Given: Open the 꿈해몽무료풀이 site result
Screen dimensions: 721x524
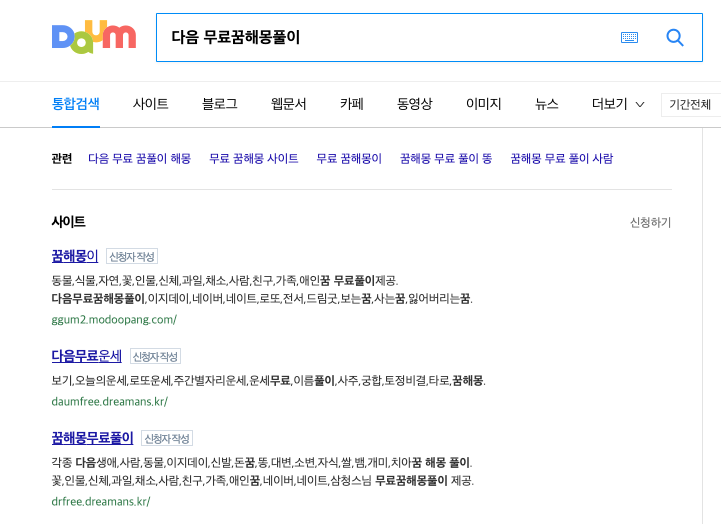Looking at the screenshot, I should click(x=92, y=438).
